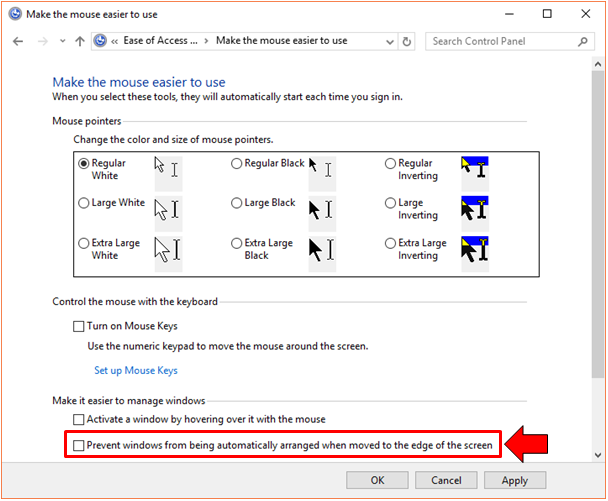Click the Large White pointer preview image
The image size is (608, 501).
pos(166,209)
